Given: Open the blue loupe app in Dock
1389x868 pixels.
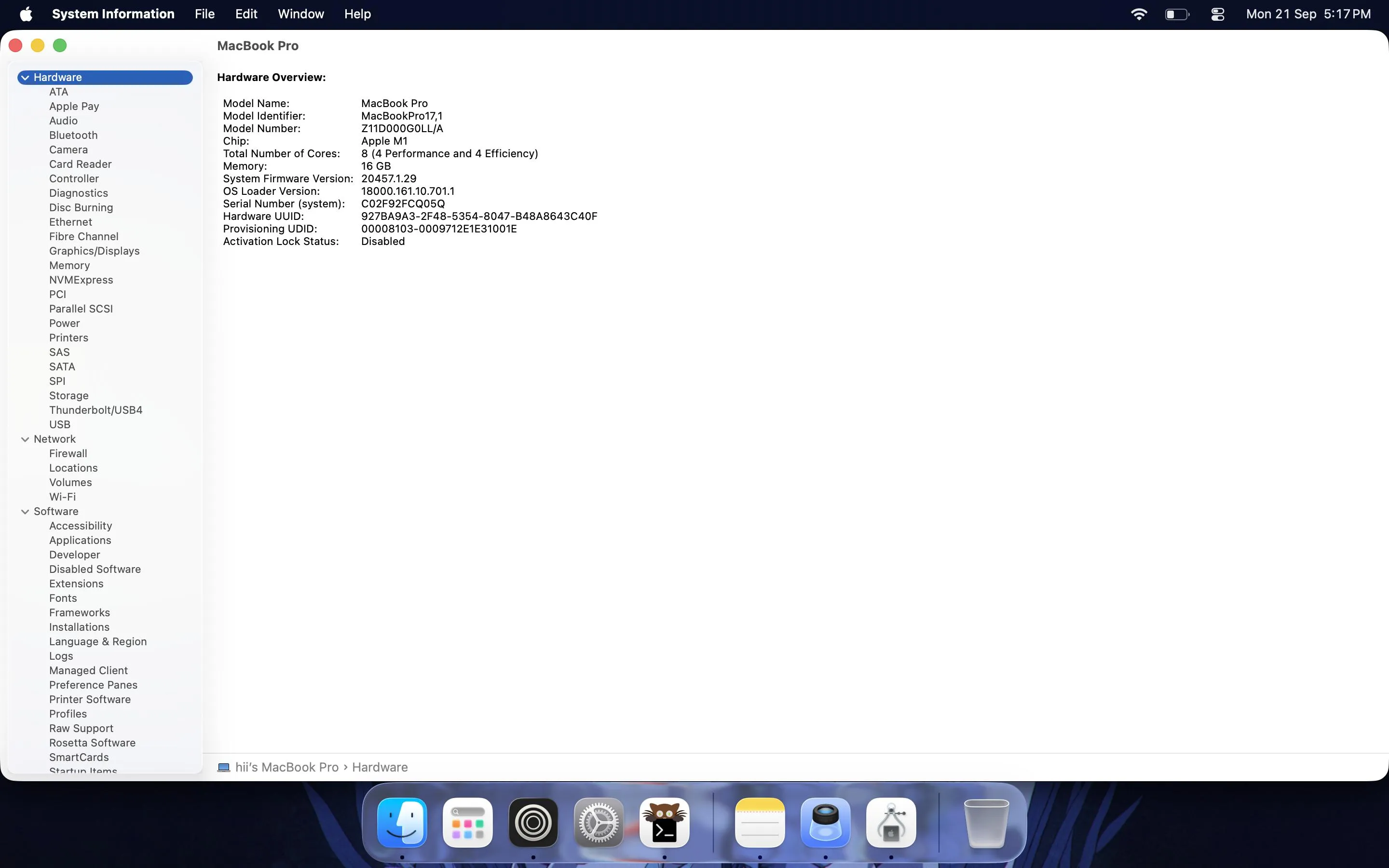Looking at the screenshot, I should tap(825, 822).
